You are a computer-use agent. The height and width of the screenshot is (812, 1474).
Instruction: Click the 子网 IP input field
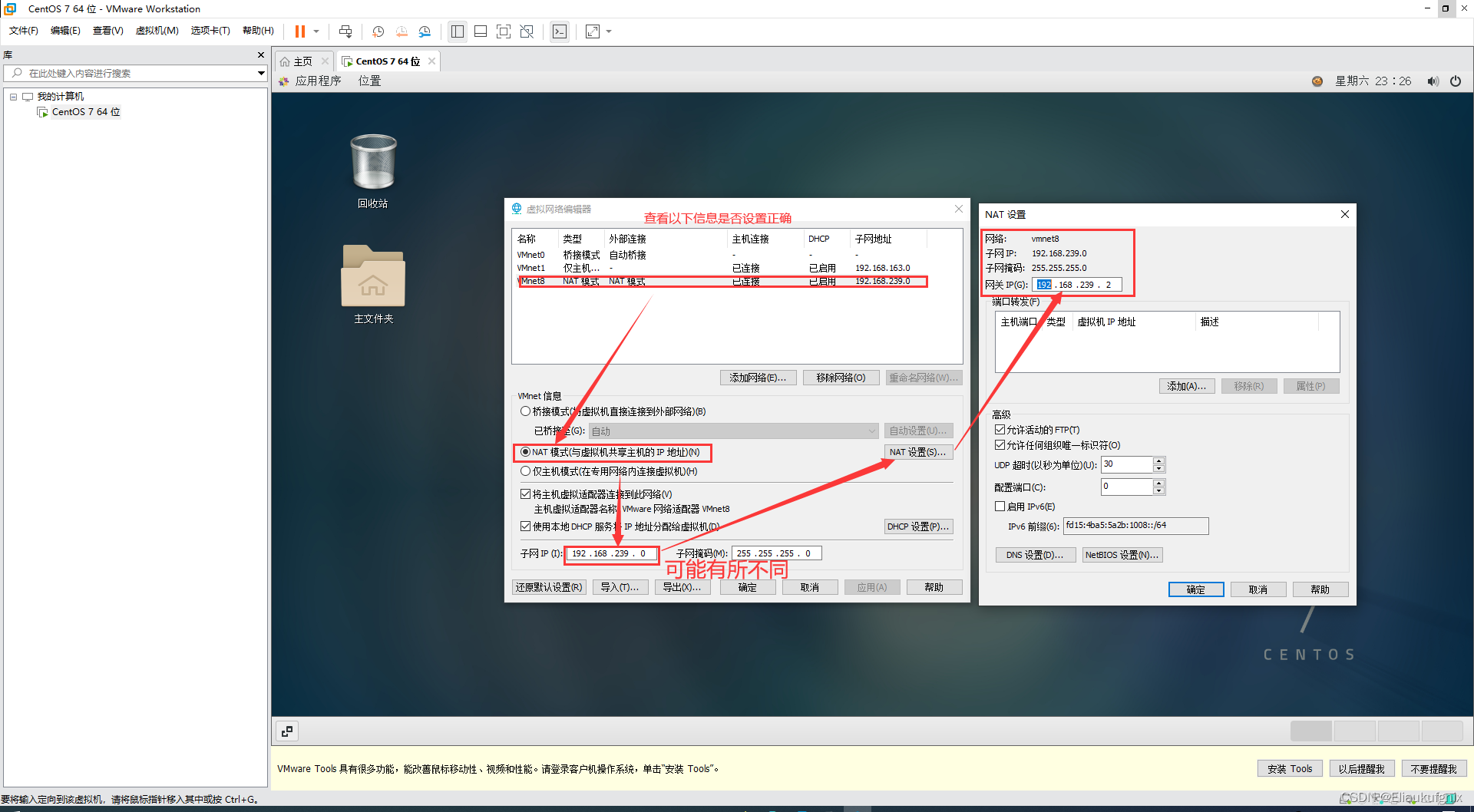(611, 553)
